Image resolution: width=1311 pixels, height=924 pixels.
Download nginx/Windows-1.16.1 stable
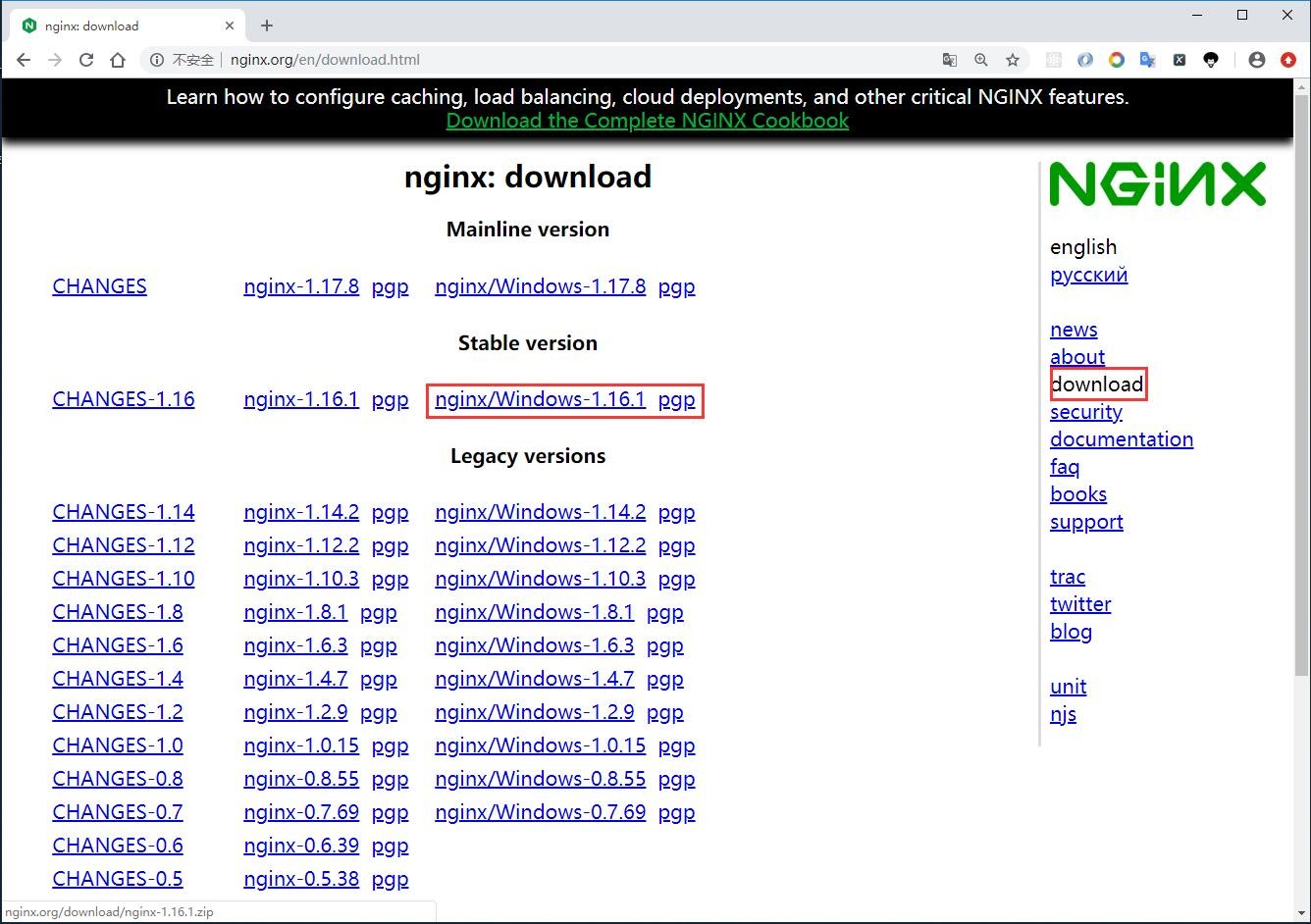coord(541,399)
